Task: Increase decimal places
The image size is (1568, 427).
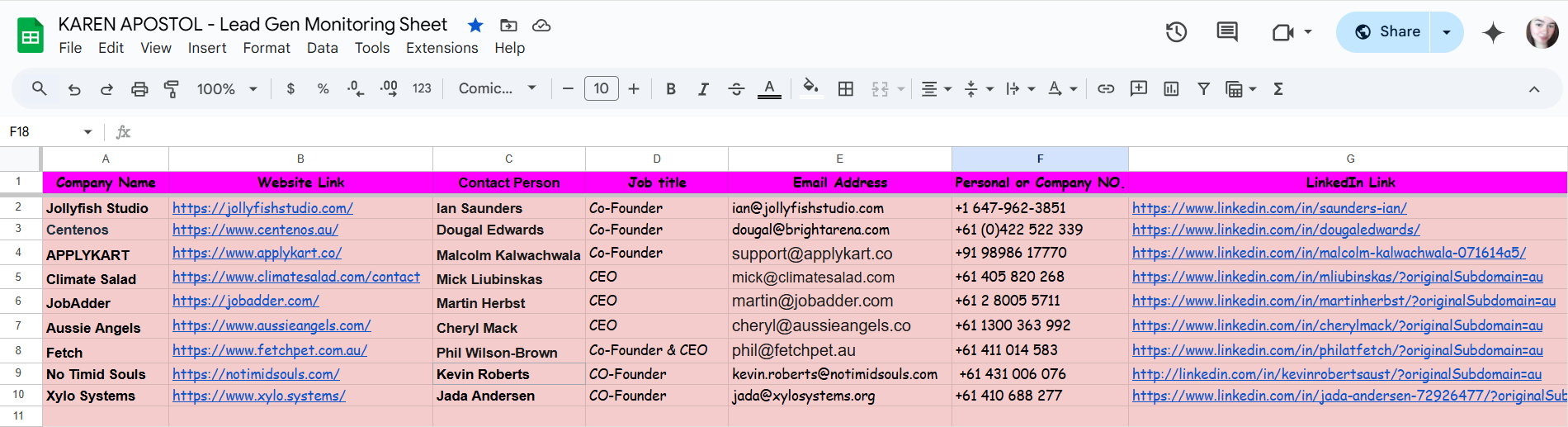Action: tap(389, 88)
